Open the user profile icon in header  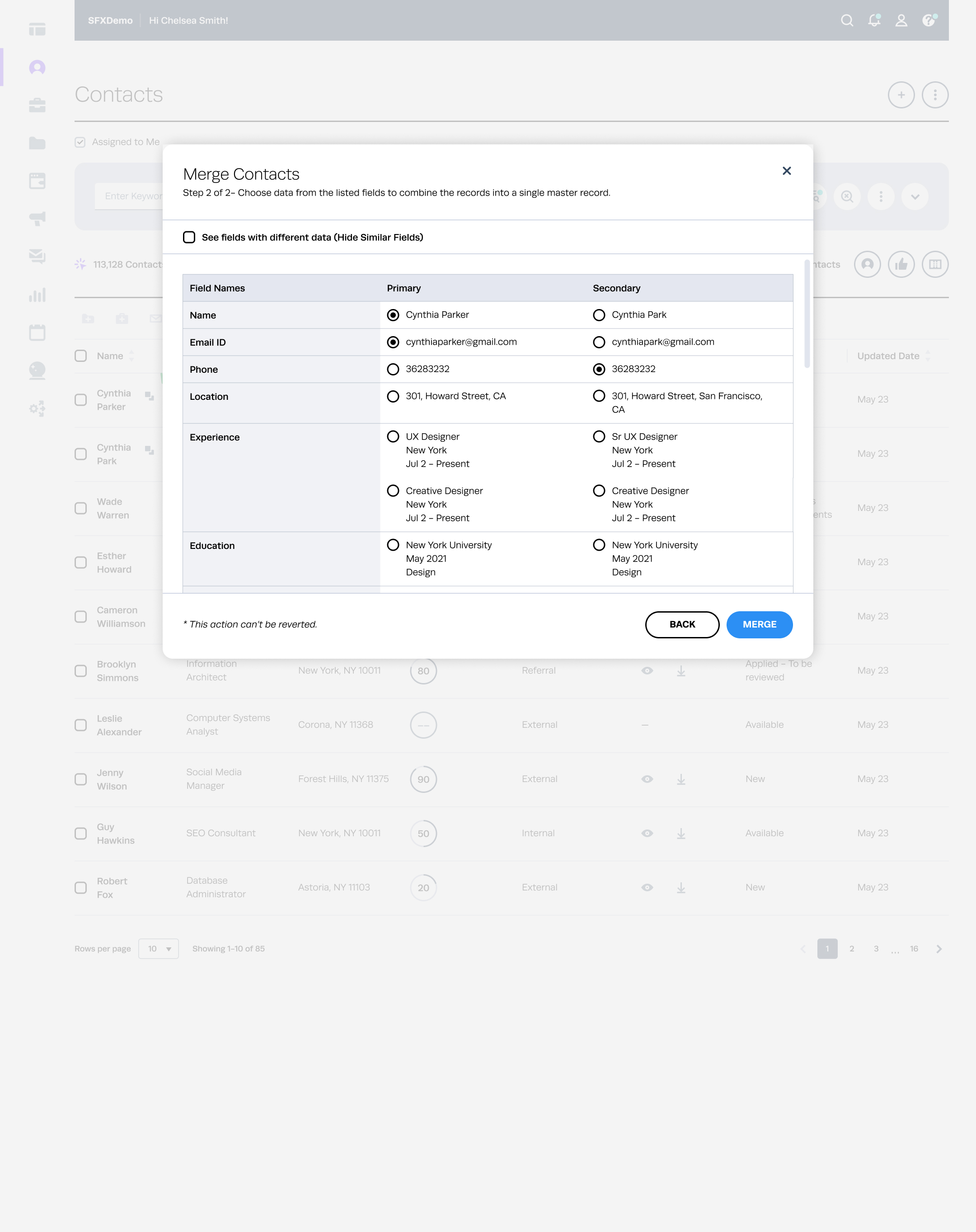point(901,21)
